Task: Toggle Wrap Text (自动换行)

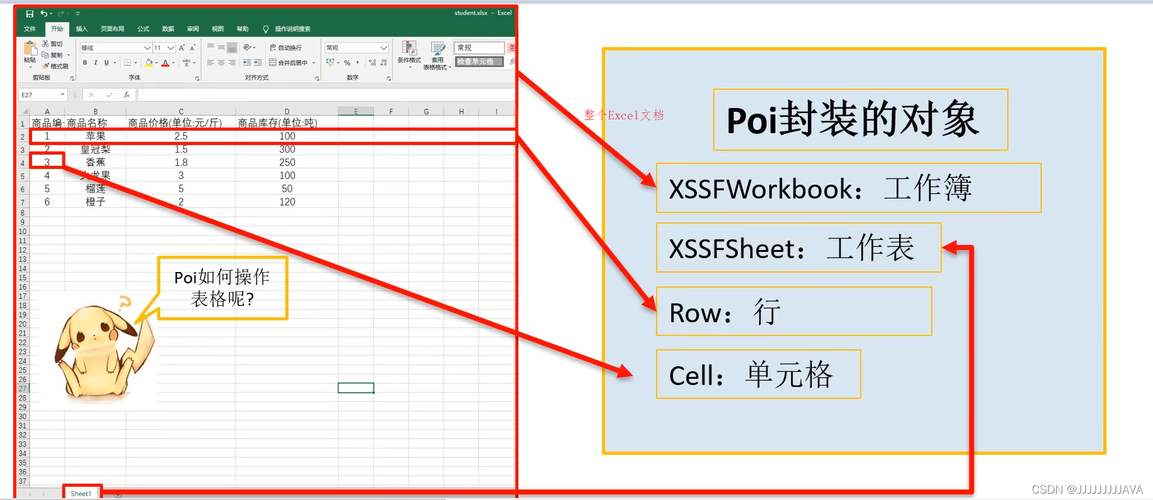Action: click(286, 48)
